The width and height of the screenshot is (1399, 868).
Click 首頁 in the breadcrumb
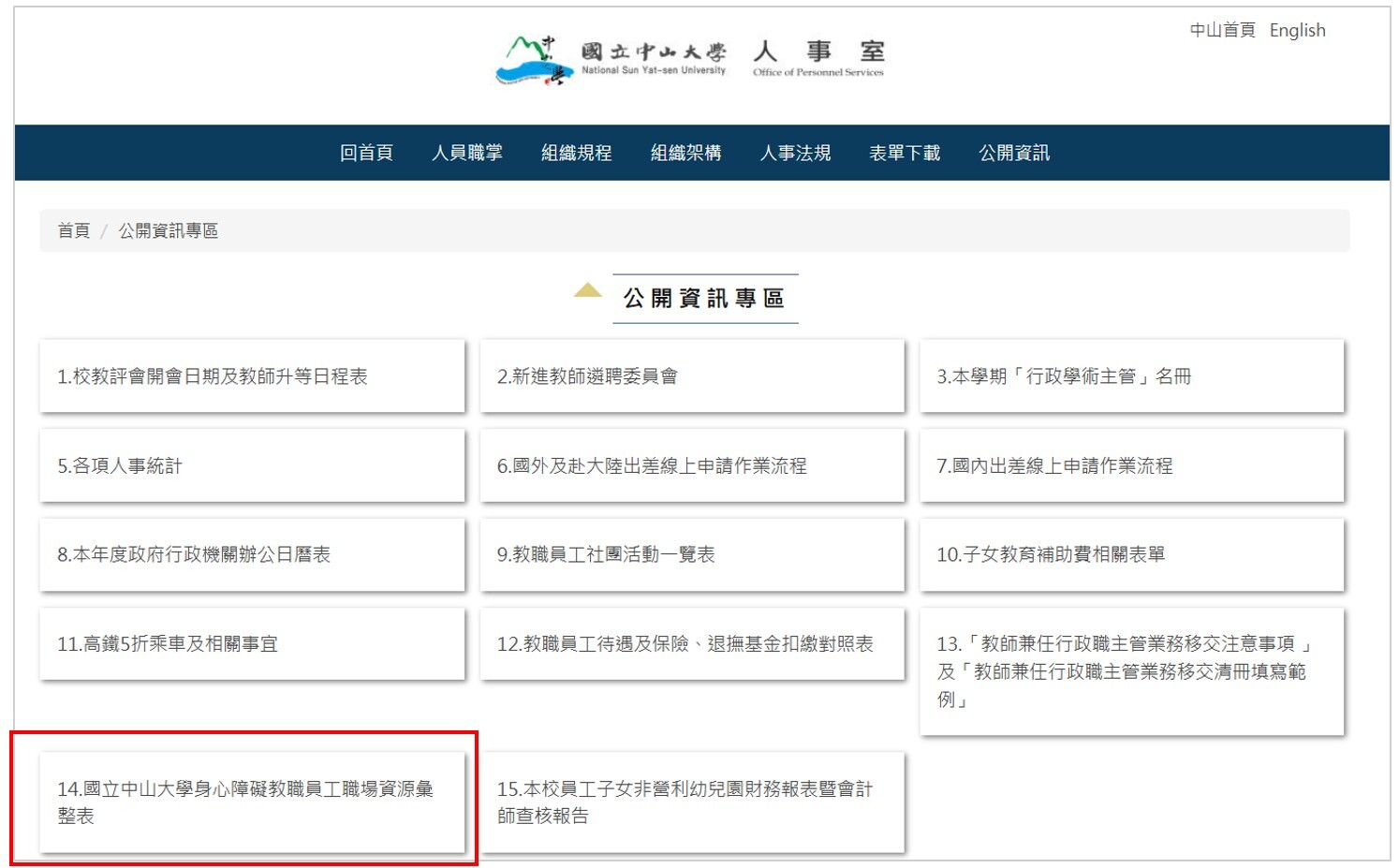(x=74, y=230)
